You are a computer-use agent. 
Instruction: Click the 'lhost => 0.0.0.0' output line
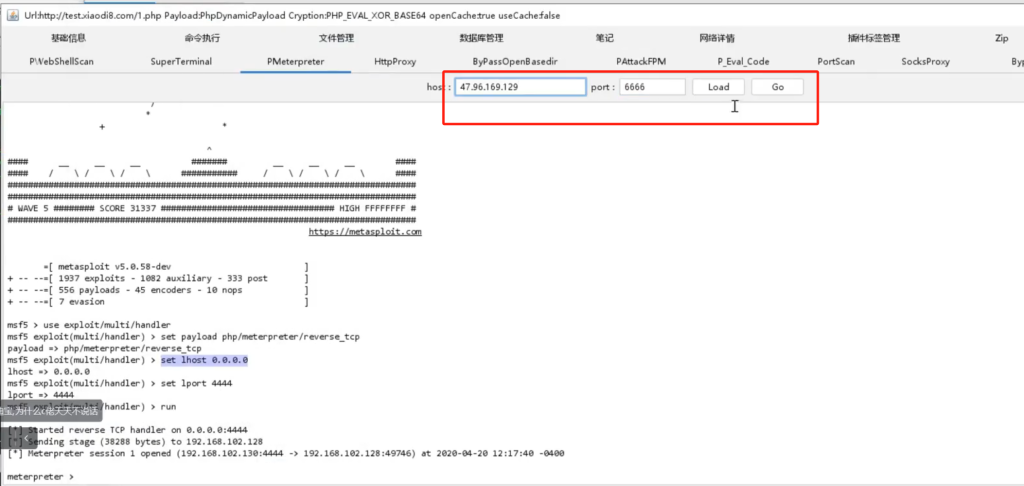point(48,372)
